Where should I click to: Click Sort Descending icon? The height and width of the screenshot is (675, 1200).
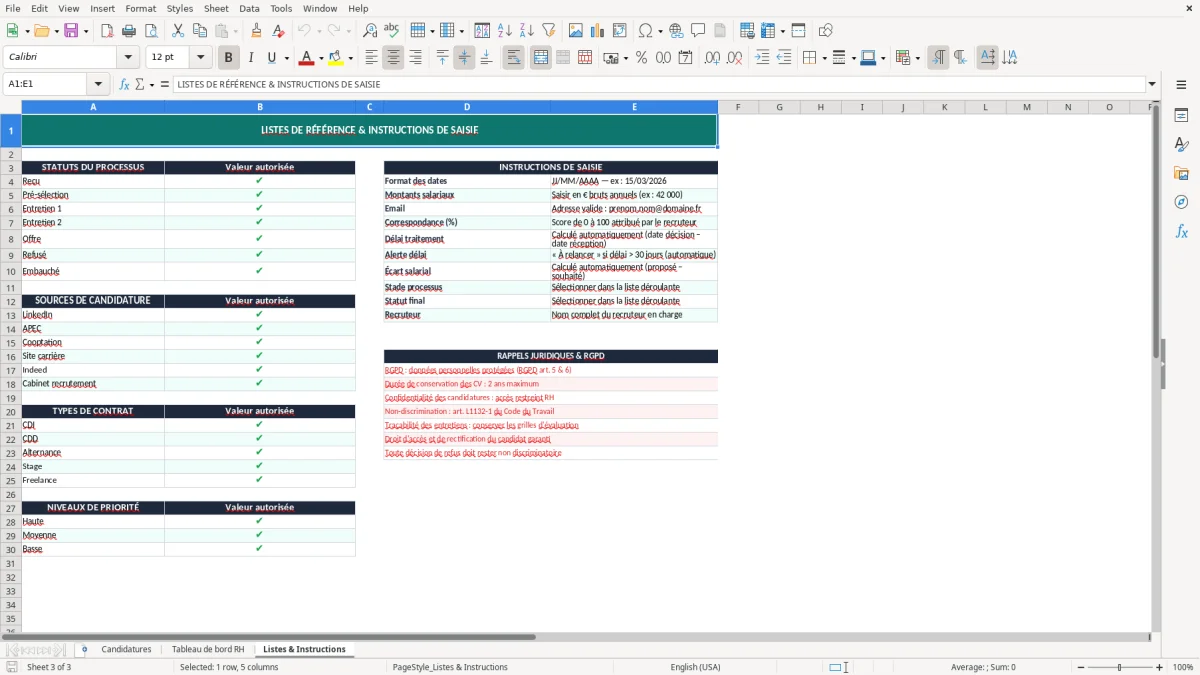527,31
